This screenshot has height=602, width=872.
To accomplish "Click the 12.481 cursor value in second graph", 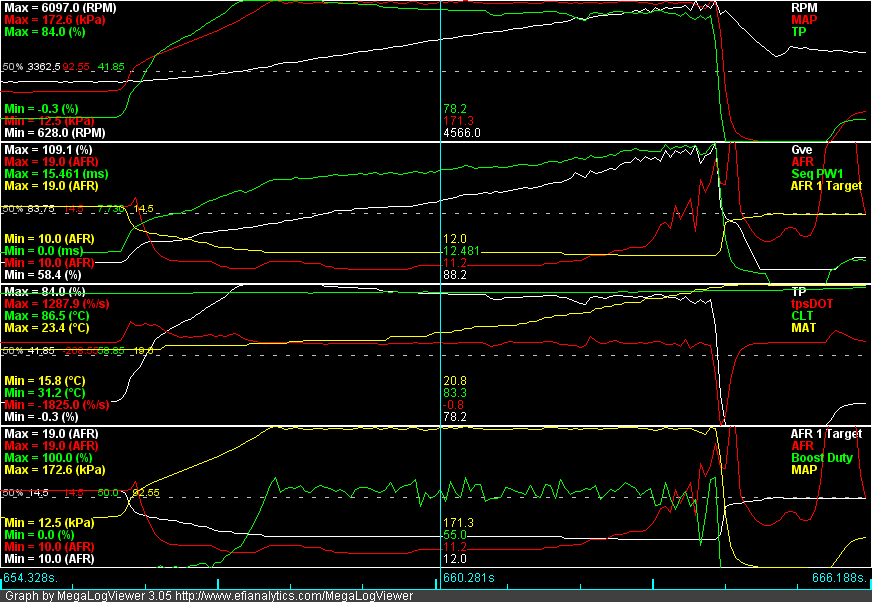I will point(461,250).
